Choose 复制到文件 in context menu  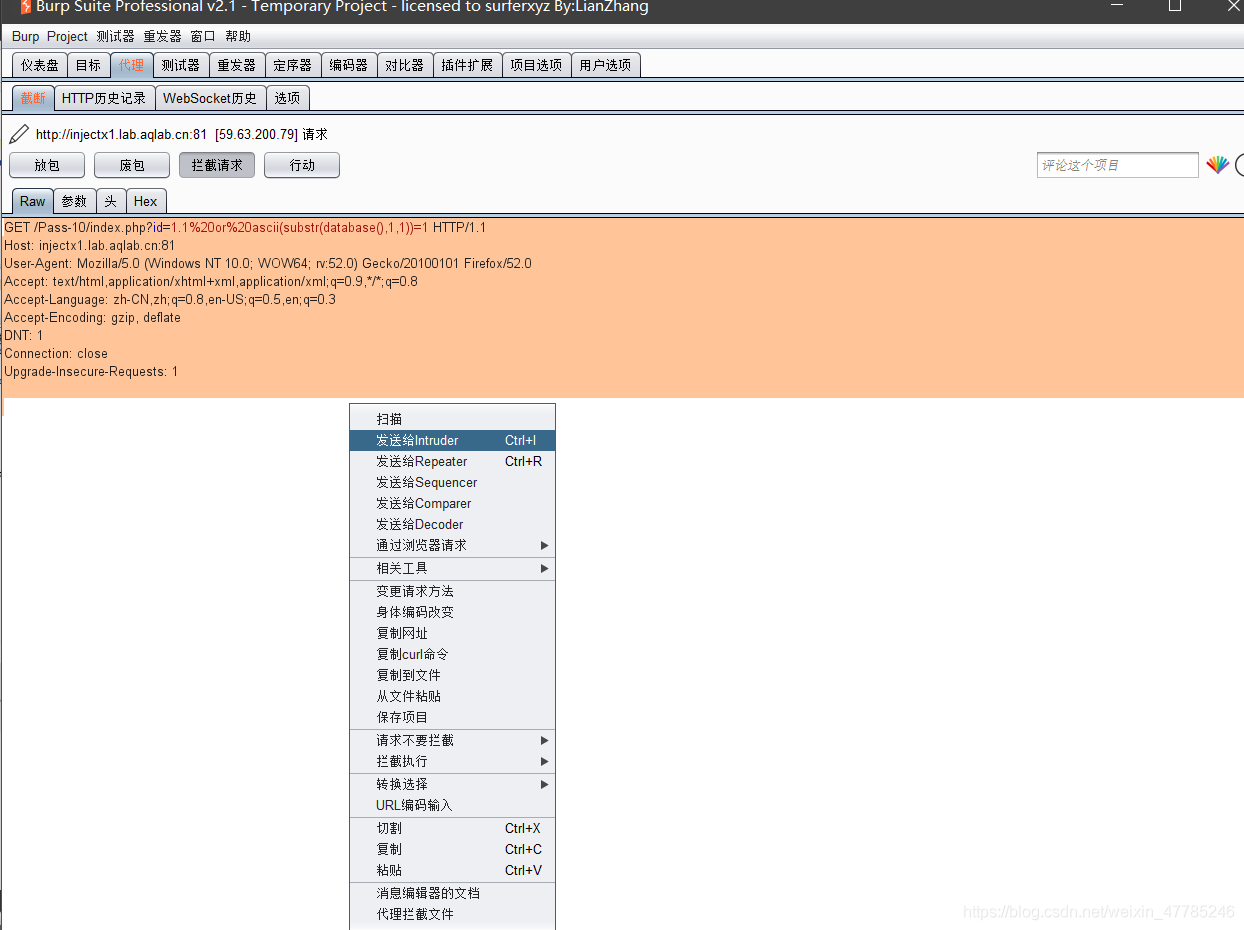tap(452, 675)
